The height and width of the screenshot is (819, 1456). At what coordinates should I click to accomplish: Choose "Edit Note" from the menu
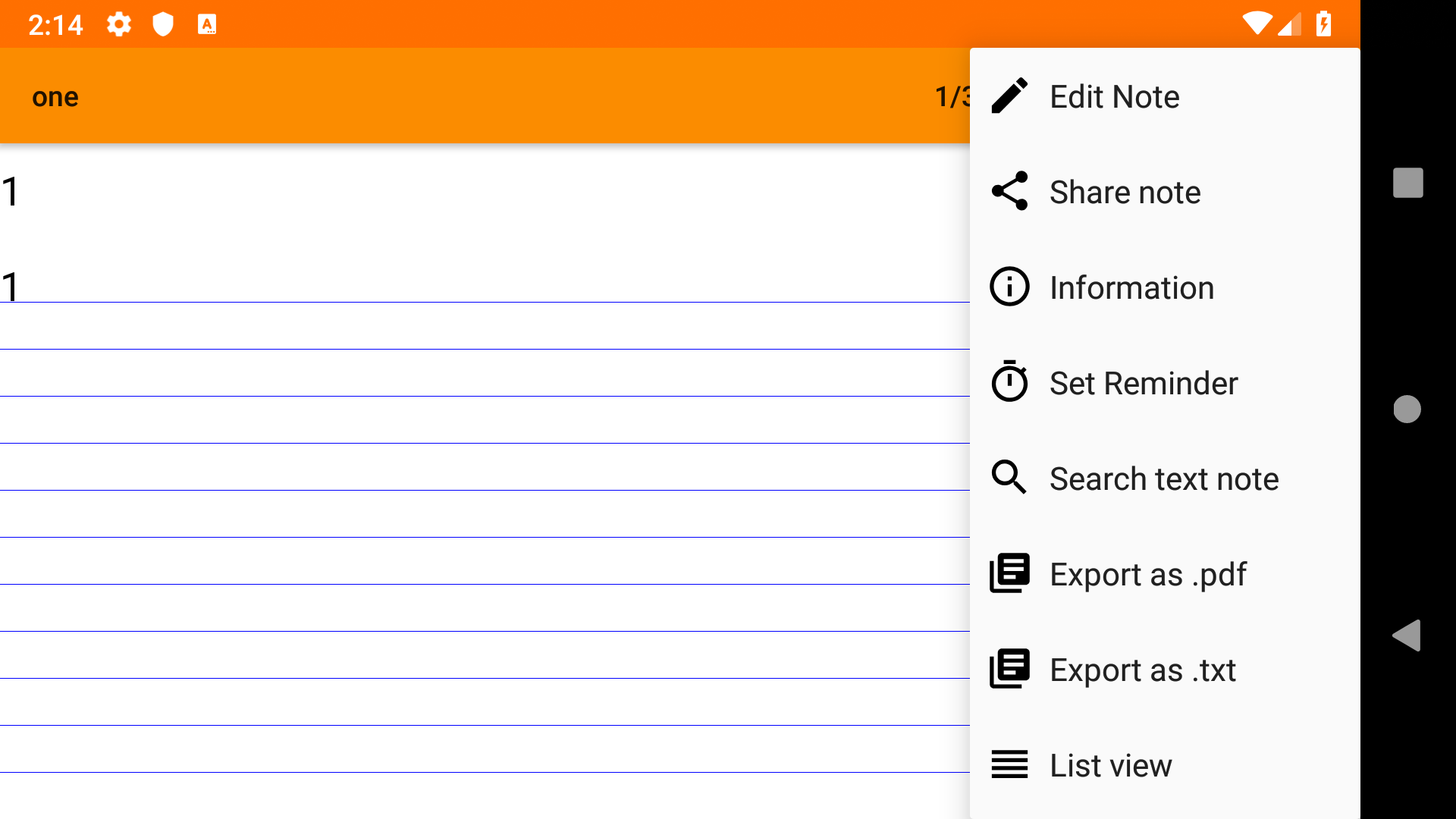1114,96
